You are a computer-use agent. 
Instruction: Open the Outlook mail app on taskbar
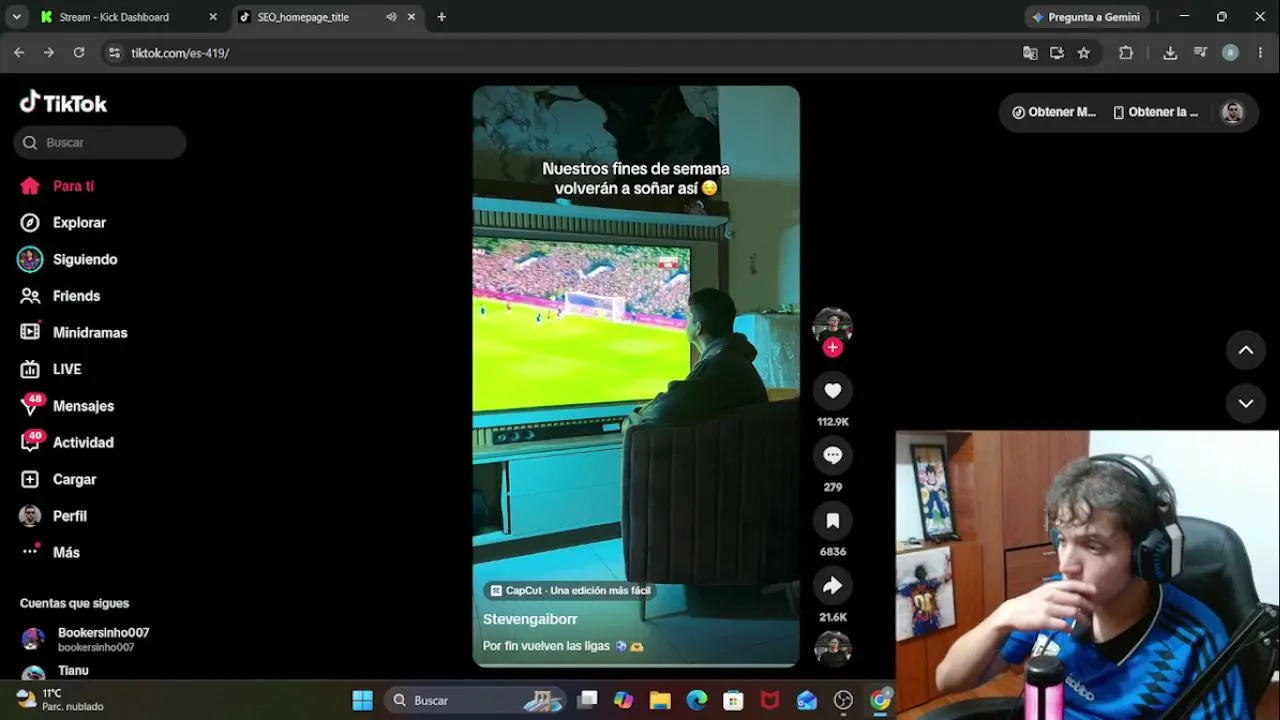click(x=807, y=700)
